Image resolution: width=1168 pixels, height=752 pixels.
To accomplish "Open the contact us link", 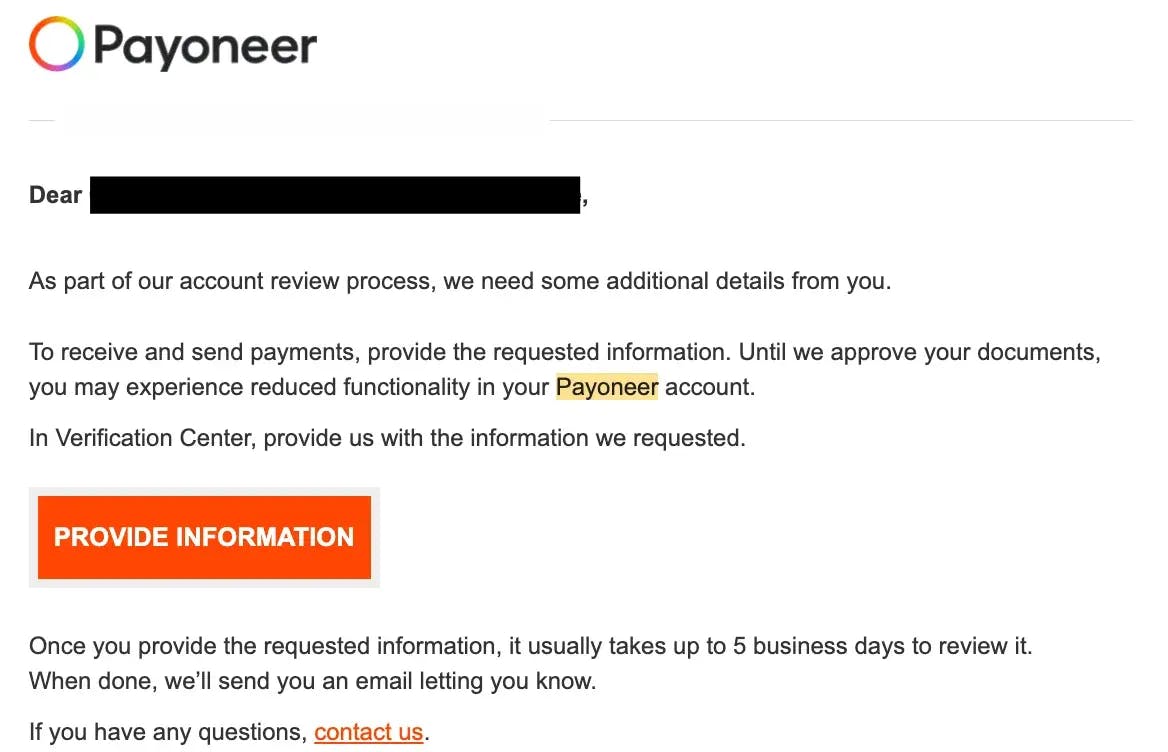I will [368, 731].
